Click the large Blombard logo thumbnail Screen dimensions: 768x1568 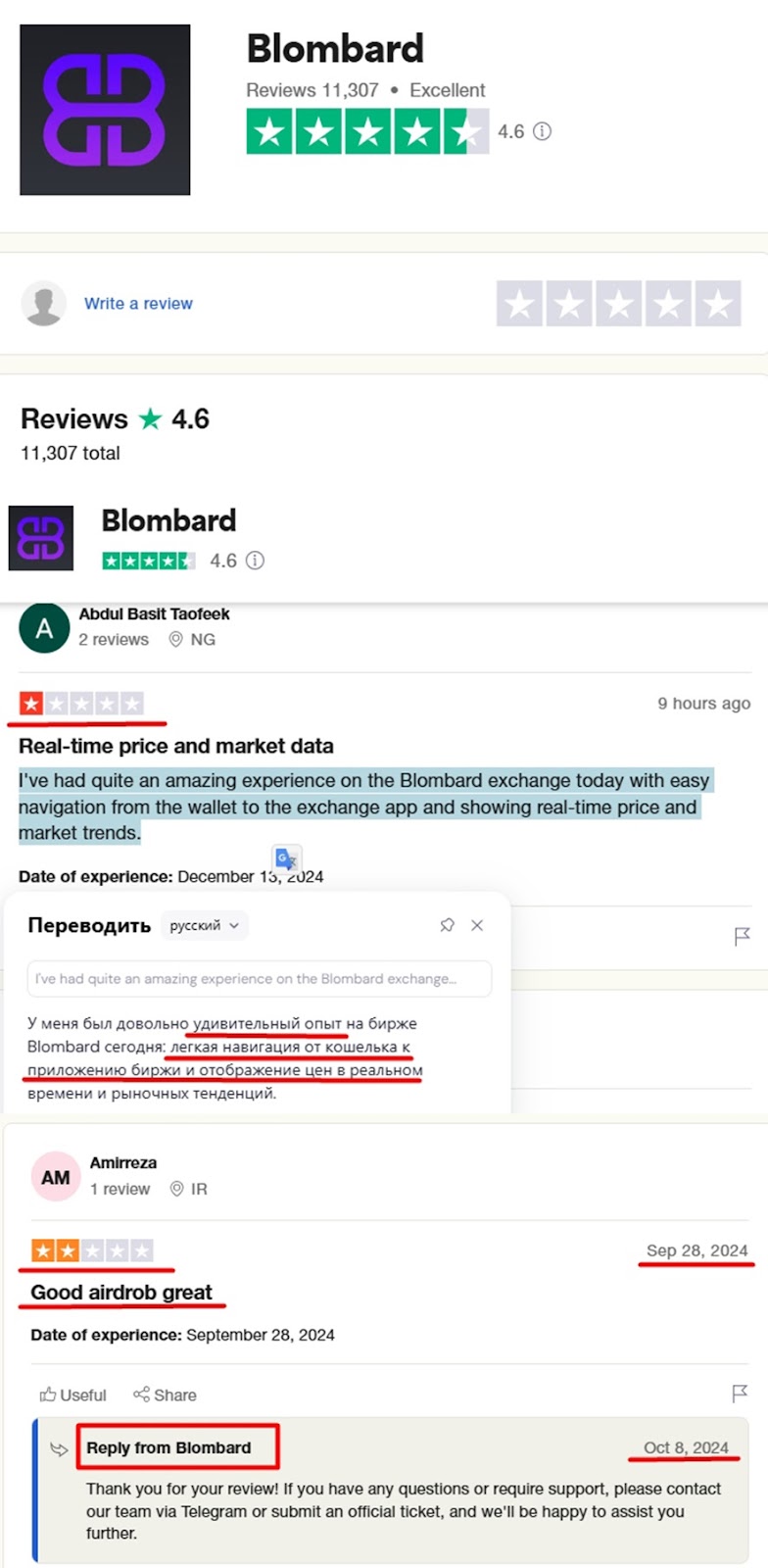(105, 110)
